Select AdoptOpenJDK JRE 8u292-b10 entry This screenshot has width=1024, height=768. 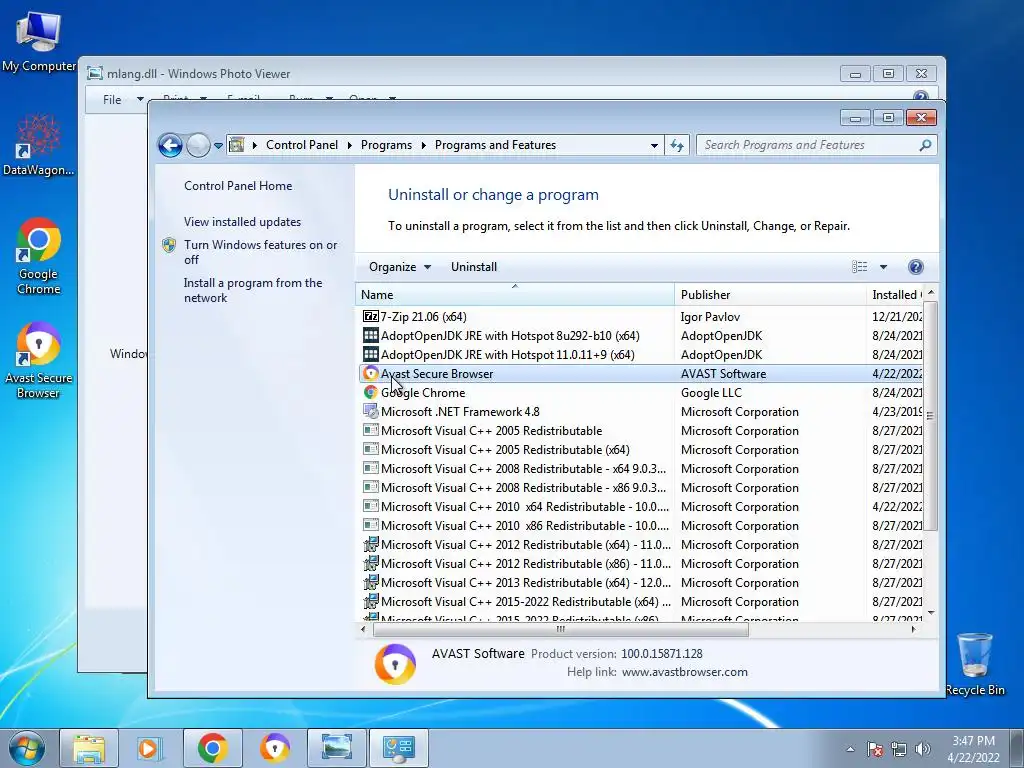[x=509, y=336]
